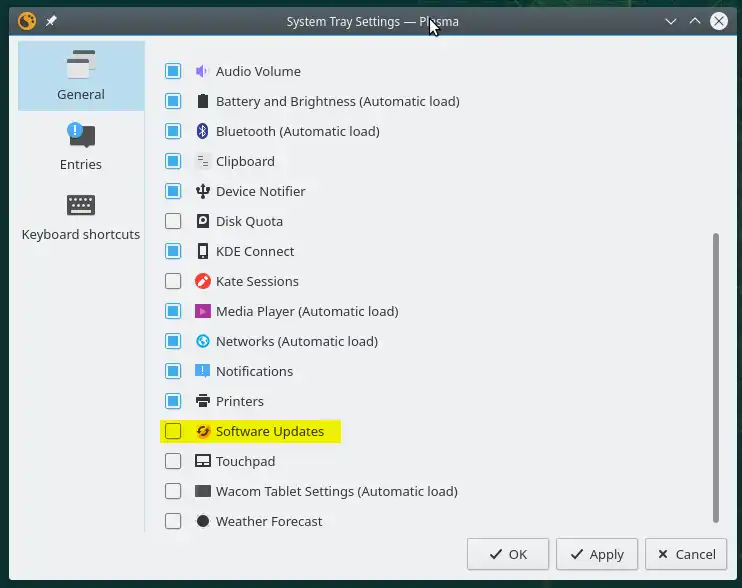Maximize the System Tray Settings window

click(695, 21)
